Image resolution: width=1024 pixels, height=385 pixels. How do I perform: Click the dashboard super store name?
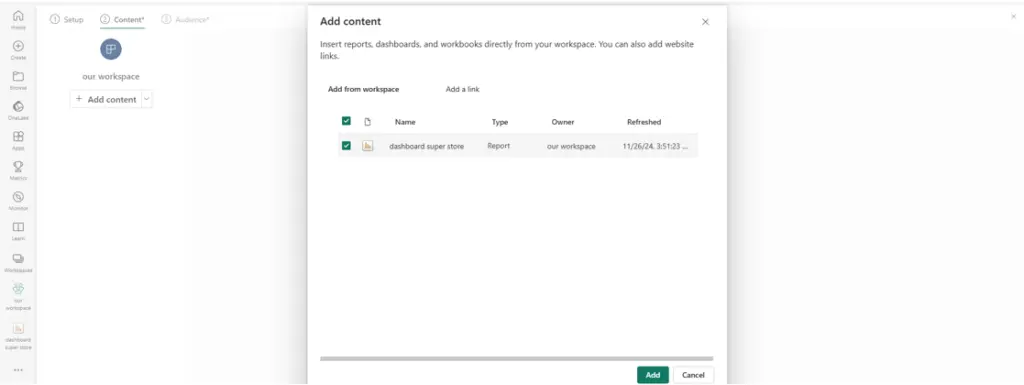pyautogui.click(x=426, y=146)
